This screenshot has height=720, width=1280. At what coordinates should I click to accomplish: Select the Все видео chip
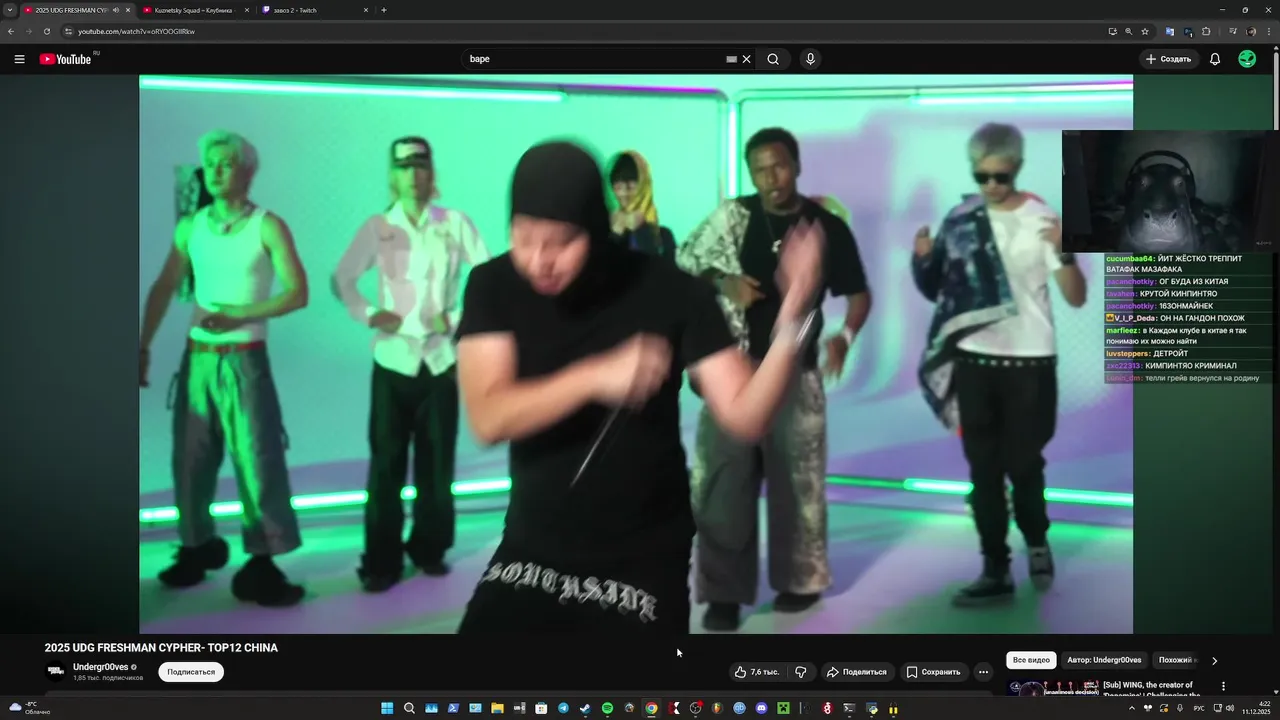[x=1031, y=660]
